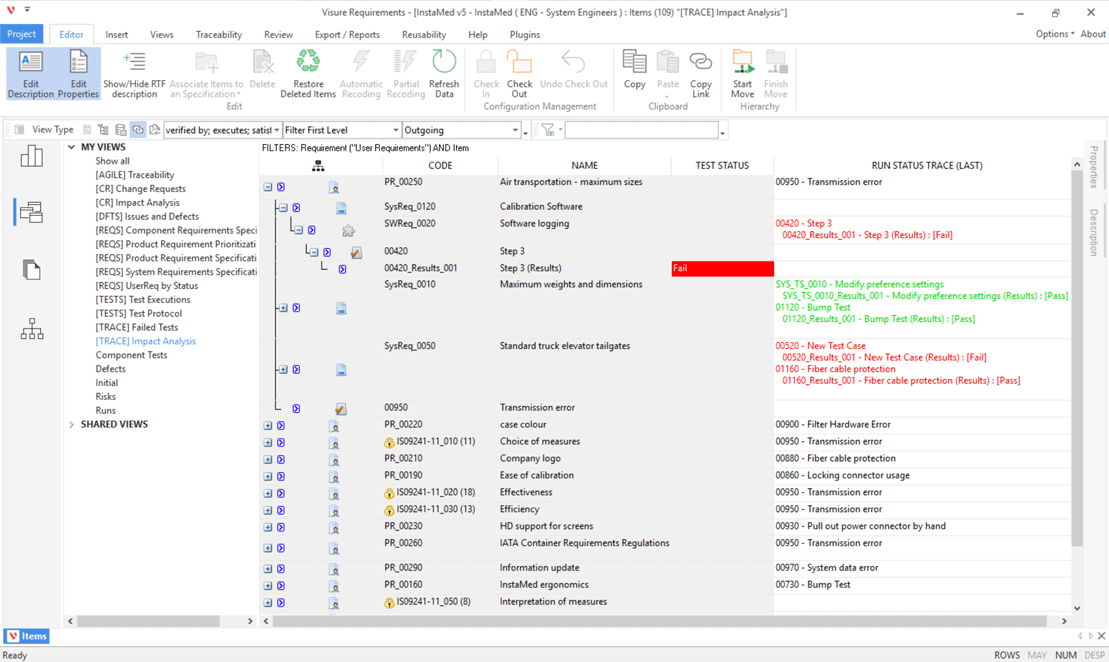
Task: Select the [CR] Change Requests view
Action: tap(140, 189)
